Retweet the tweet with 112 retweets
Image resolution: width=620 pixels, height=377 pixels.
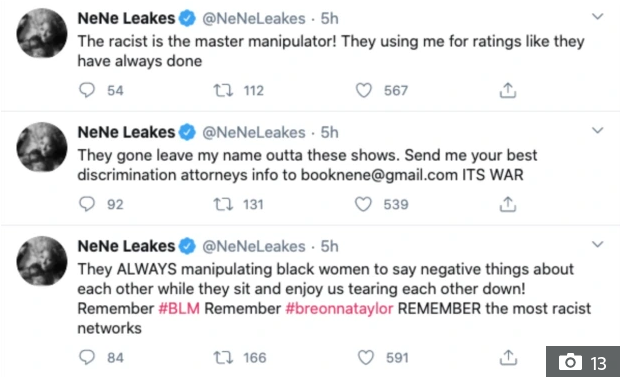pos(223,90)
